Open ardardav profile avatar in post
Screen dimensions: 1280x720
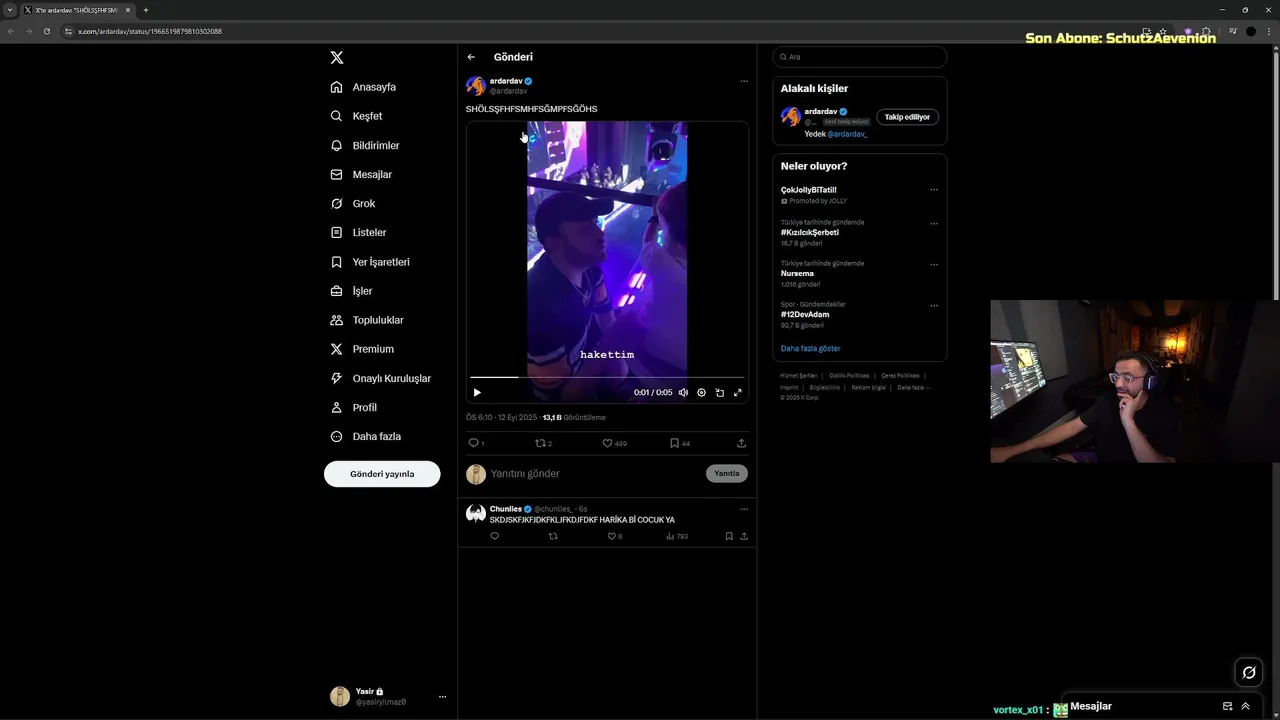click(476, 86)
